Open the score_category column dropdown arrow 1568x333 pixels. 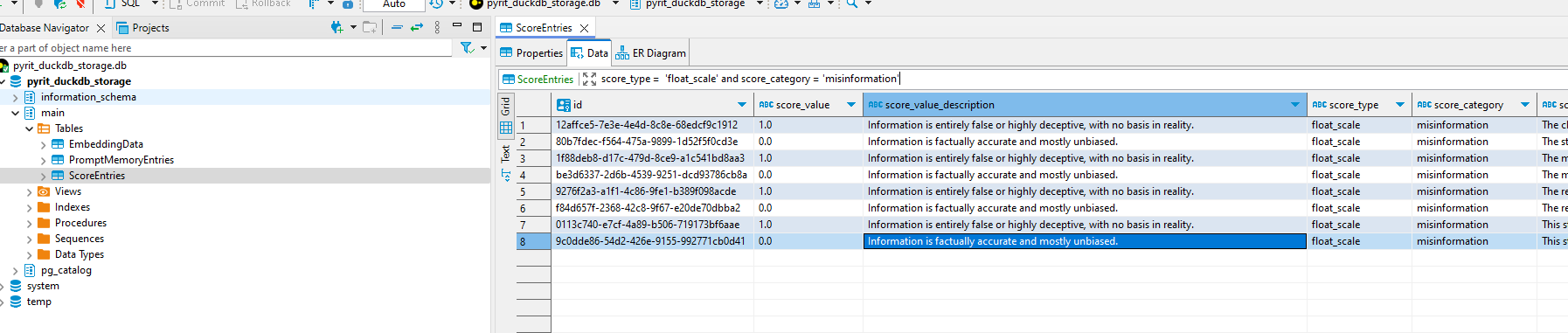click(1524, 105)
